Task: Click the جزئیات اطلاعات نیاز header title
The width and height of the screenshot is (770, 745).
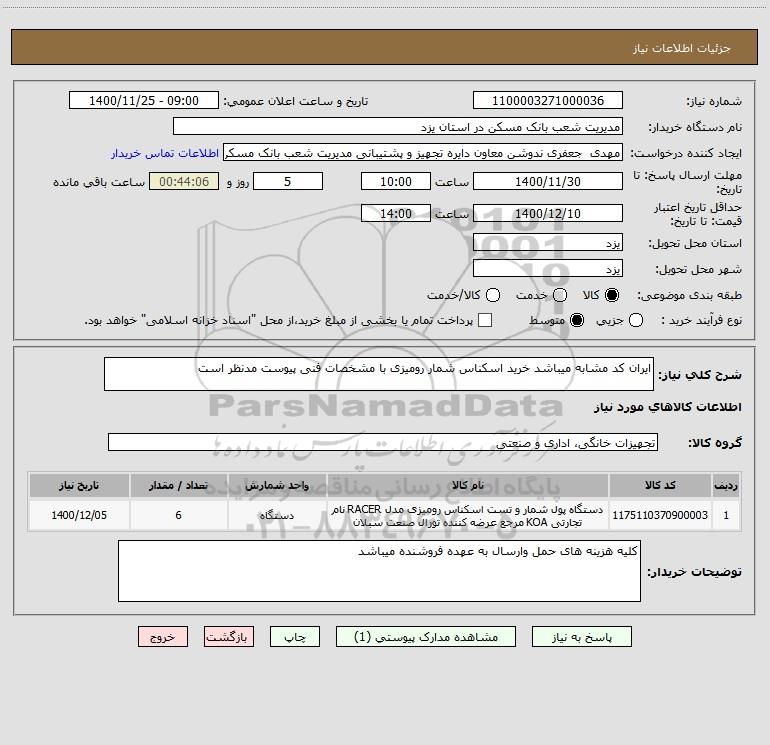Action: pos(682,48)
